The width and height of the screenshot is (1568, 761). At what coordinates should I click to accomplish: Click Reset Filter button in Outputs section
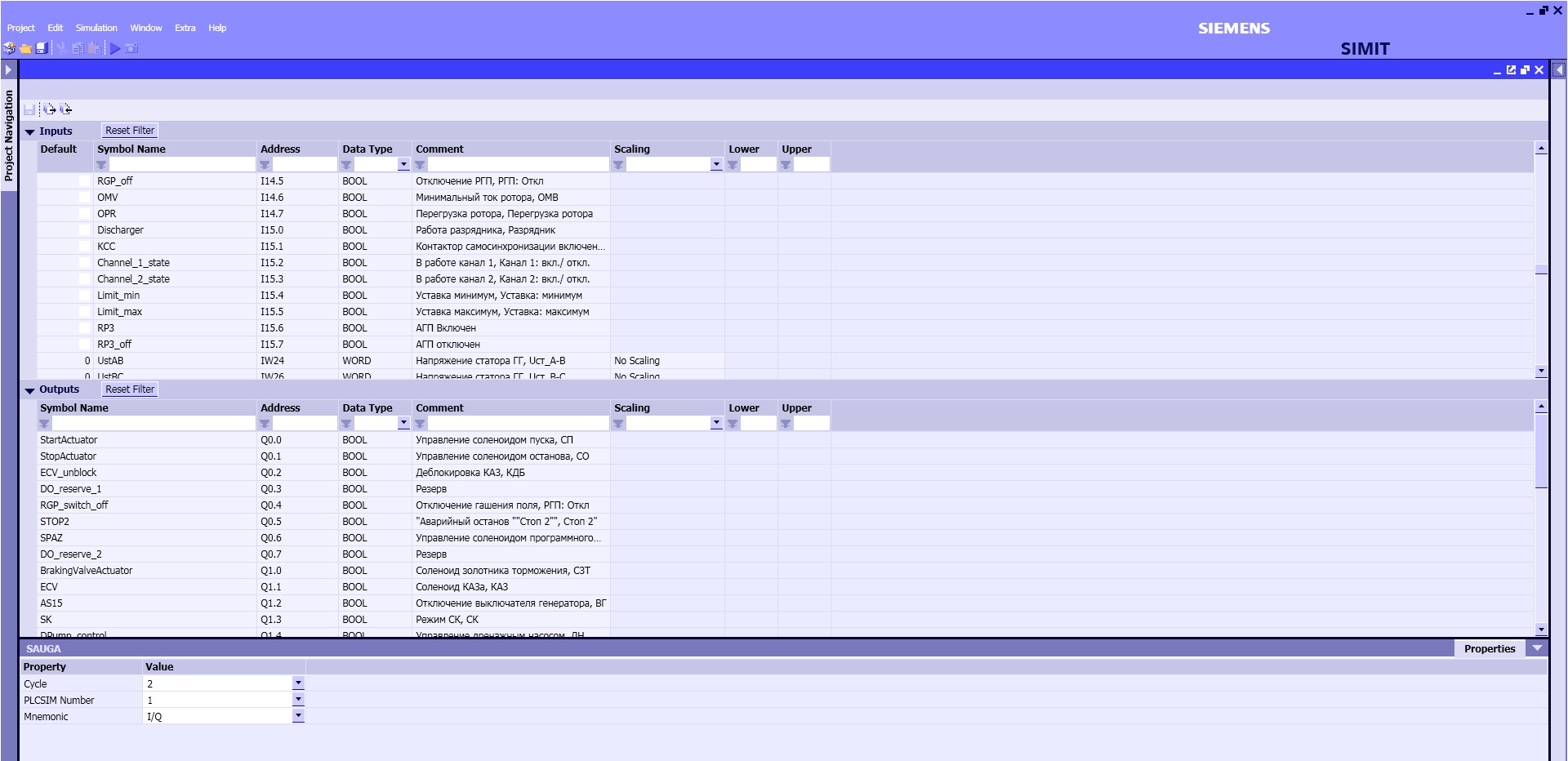130,389
